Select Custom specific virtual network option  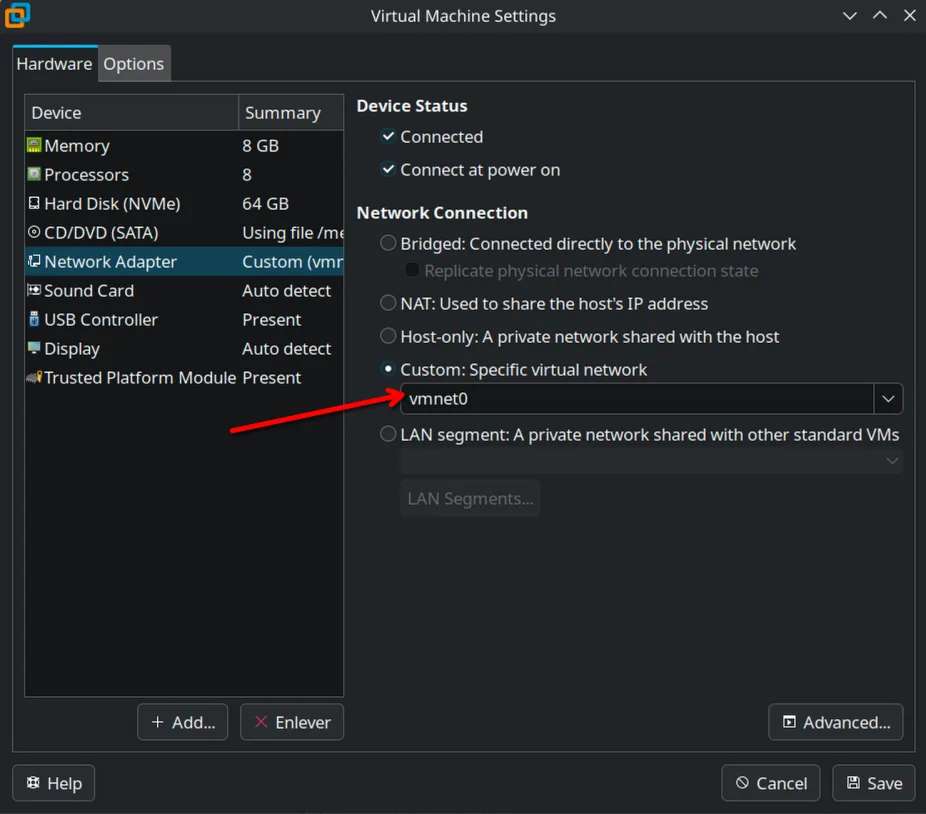(388, 369)
